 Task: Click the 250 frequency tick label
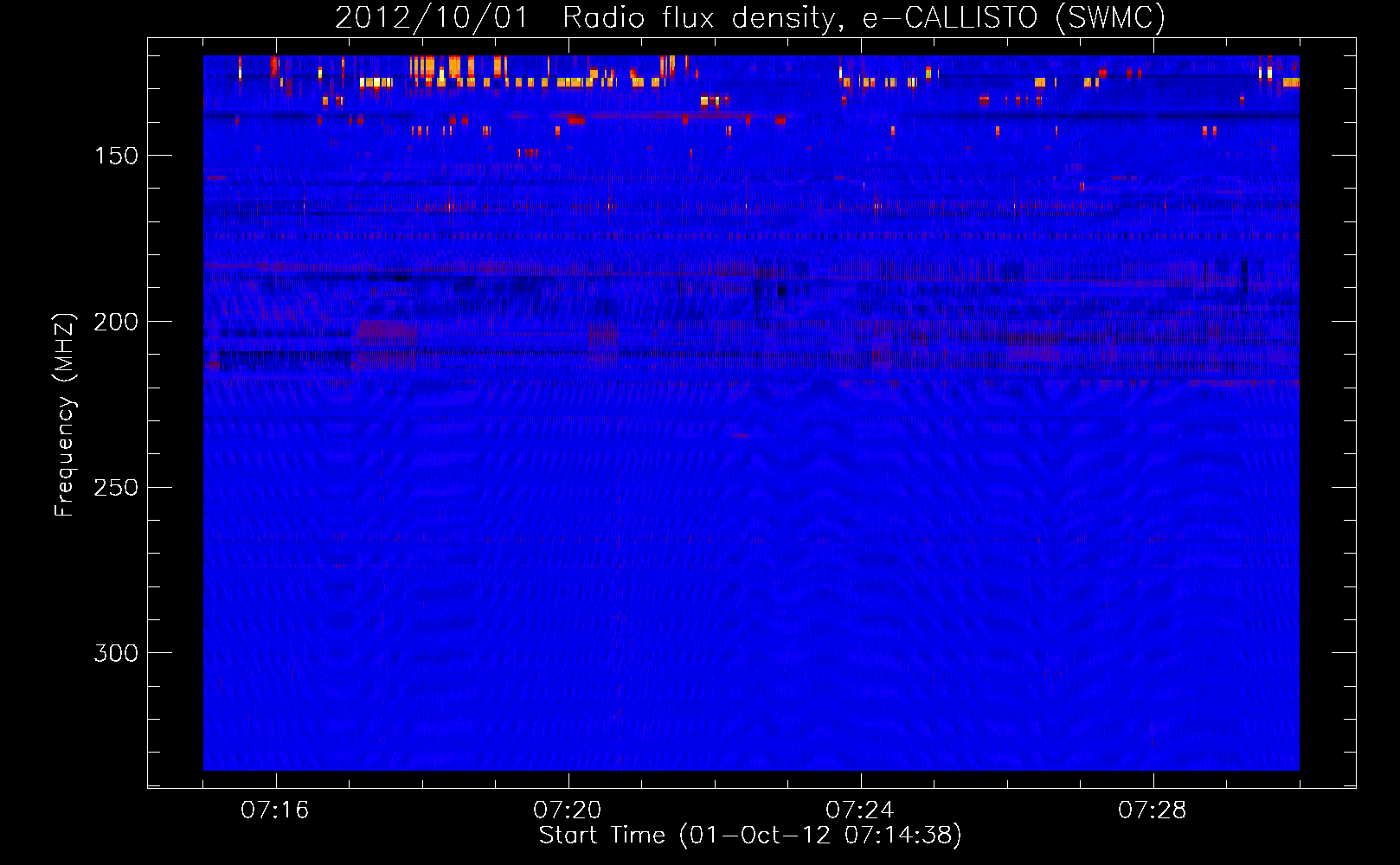pyautogui.click(x=116, y=488)
